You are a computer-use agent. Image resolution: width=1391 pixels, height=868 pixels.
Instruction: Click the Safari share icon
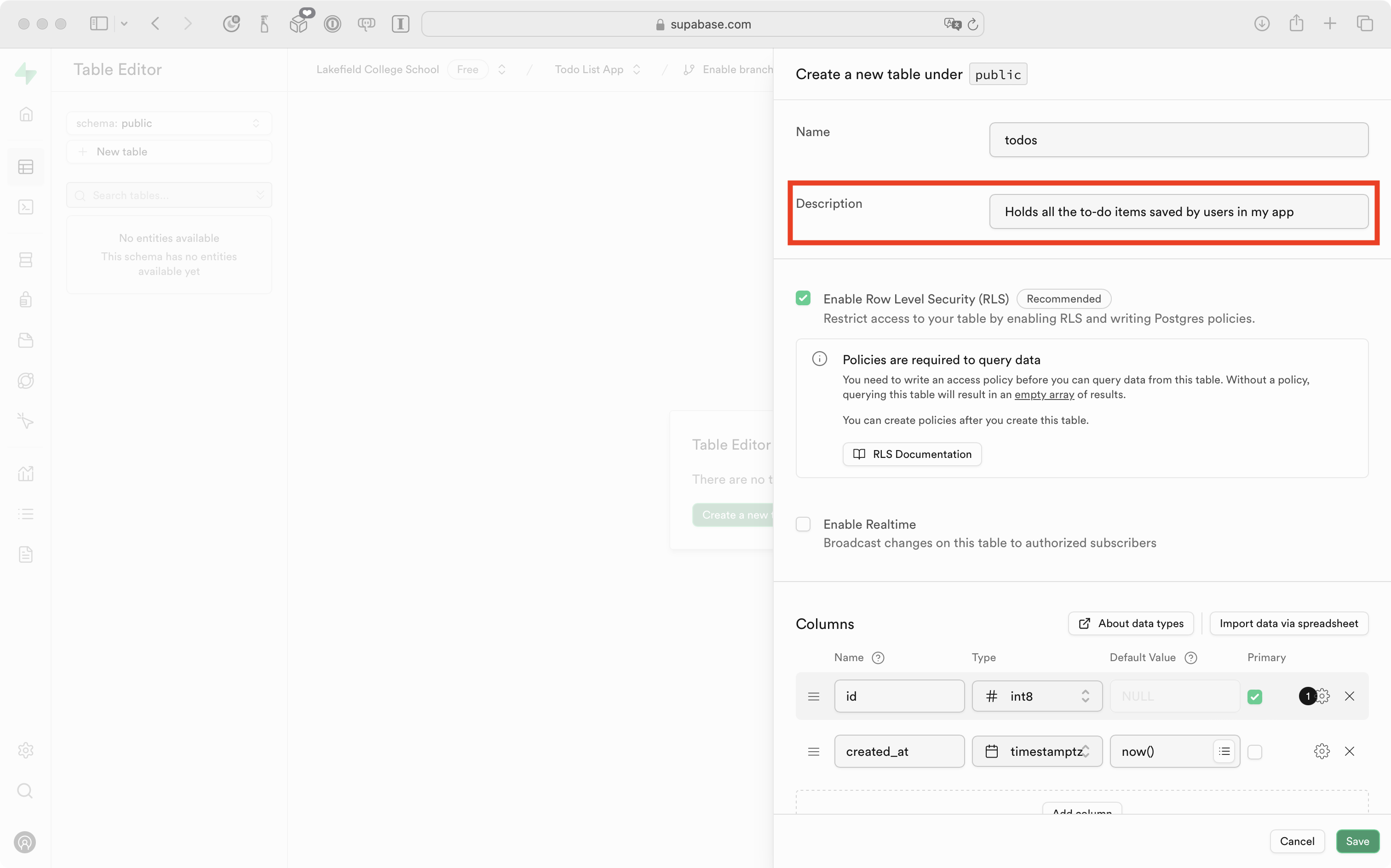tap(1296, 23)
